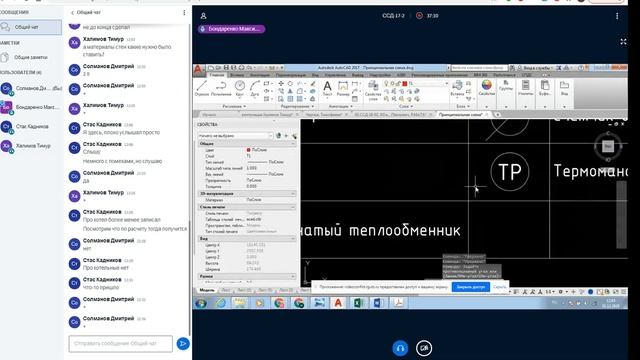Viewport: 640px width, 360px height.
Task: Open chat options three-dot menu
Action: pos(184,13)
